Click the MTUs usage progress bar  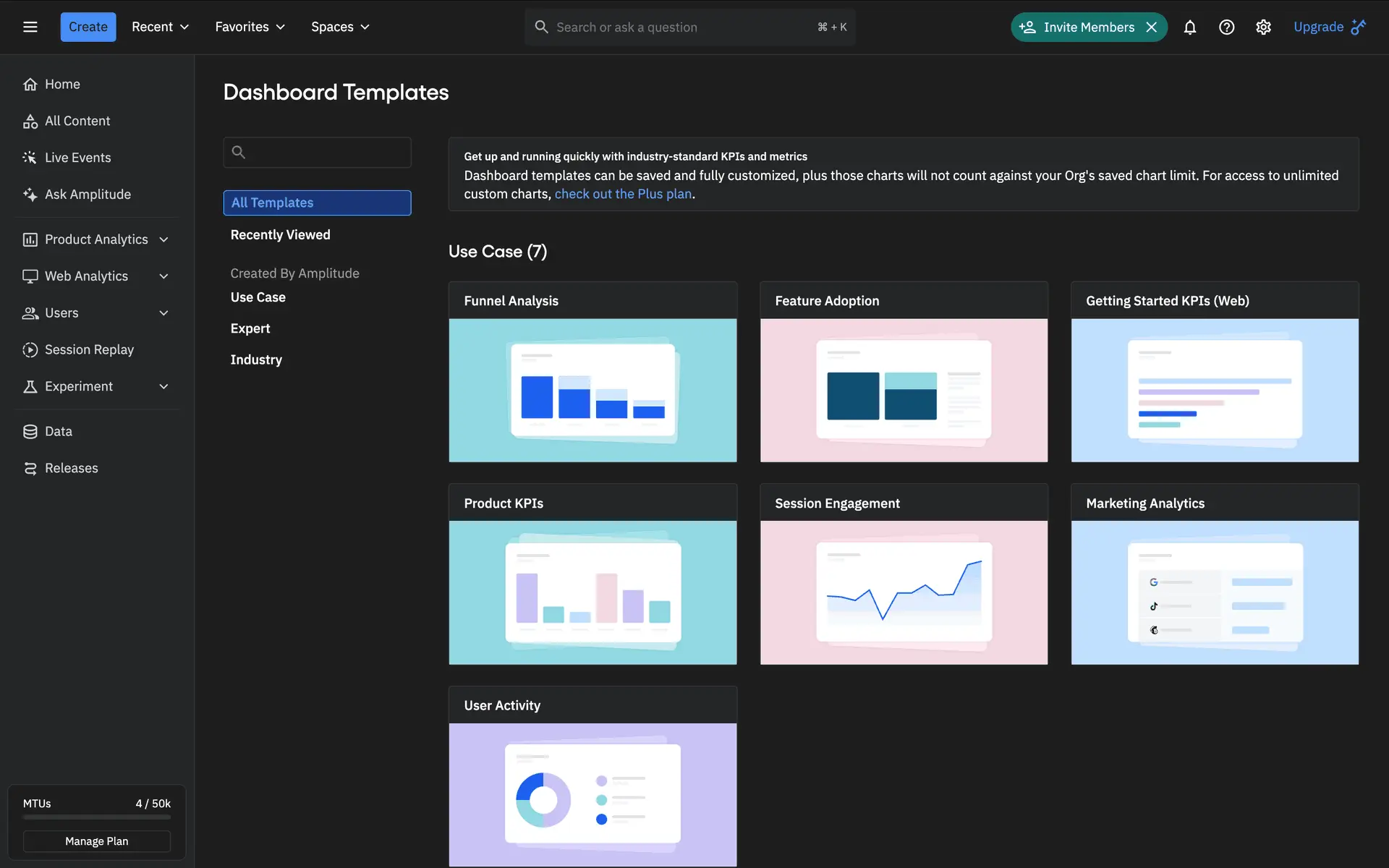[x=96, y=817]
